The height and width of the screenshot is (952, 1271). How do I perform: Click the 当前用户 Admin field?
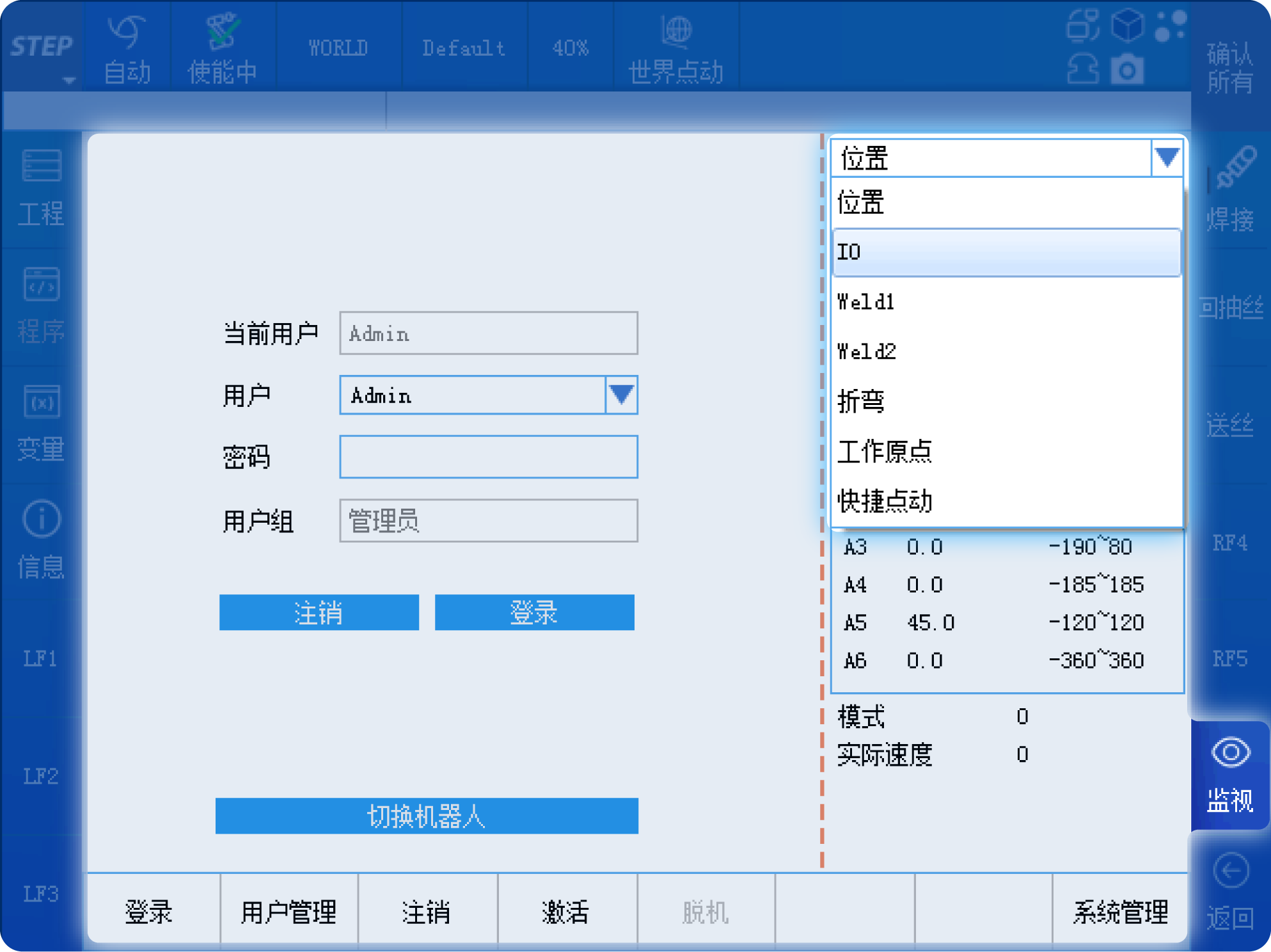[489, 333]
